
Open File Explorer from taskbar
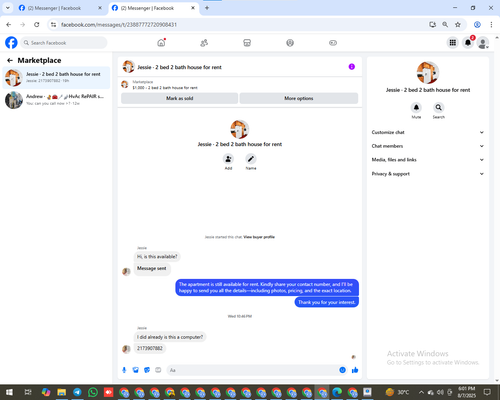61,392
